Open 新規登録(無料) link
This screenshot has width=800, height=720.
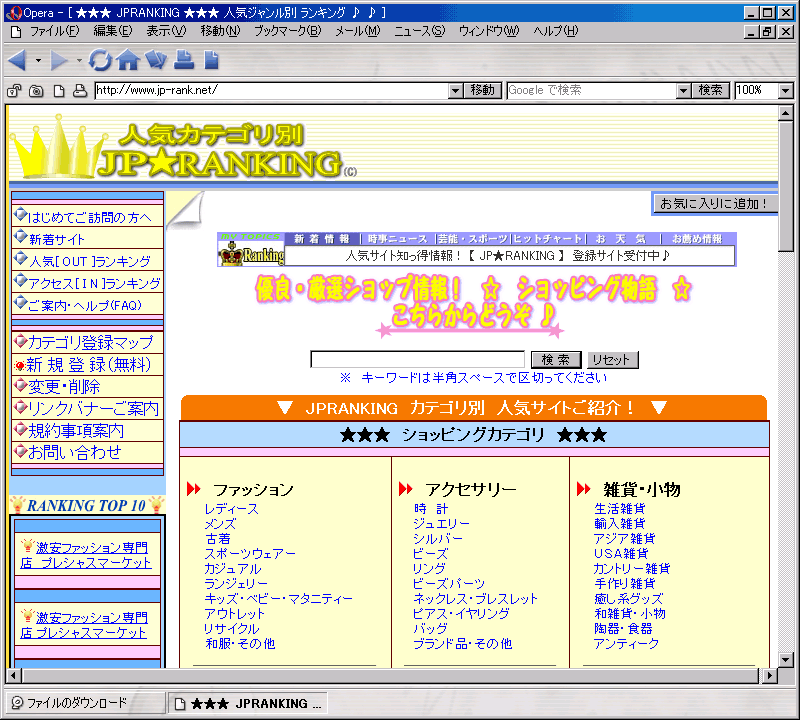point(88,365)
